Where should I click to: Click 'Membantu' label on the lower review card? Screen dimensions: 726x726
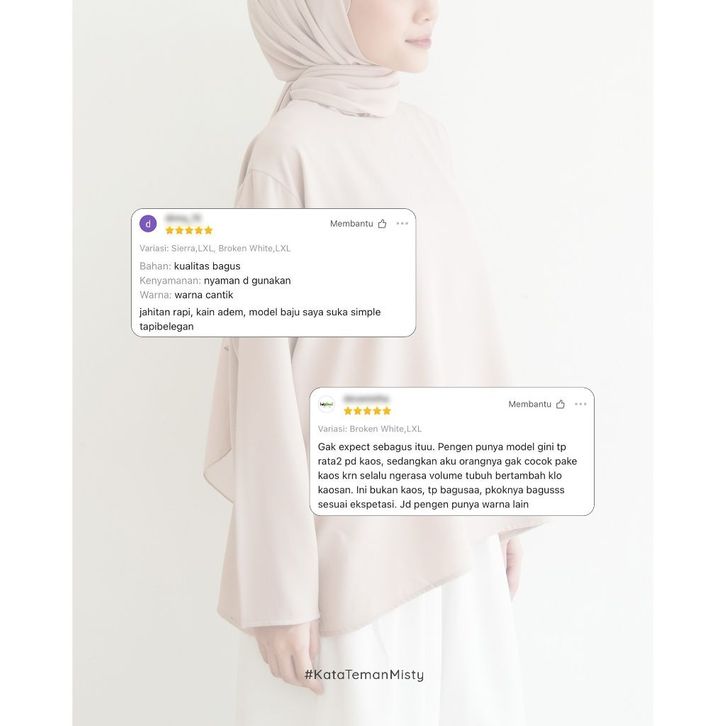[x=530, y=404]
